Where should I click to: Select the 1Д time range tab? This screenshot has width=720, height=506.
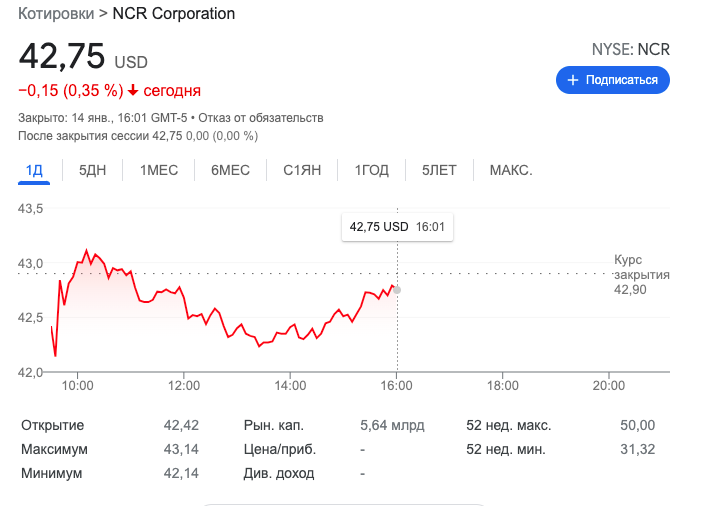click(34, 170)
